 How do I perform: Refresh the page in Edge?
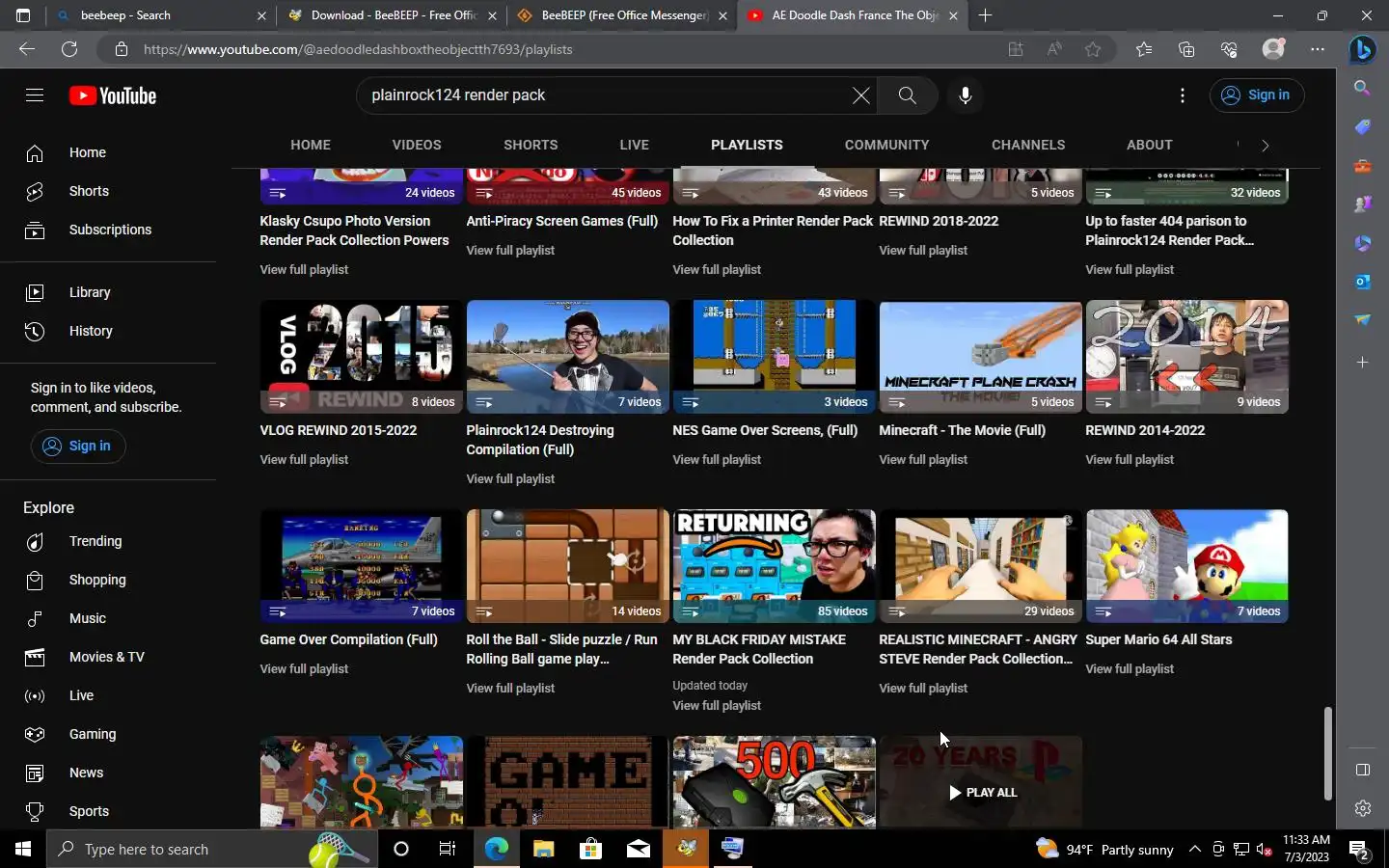point(69,49)
